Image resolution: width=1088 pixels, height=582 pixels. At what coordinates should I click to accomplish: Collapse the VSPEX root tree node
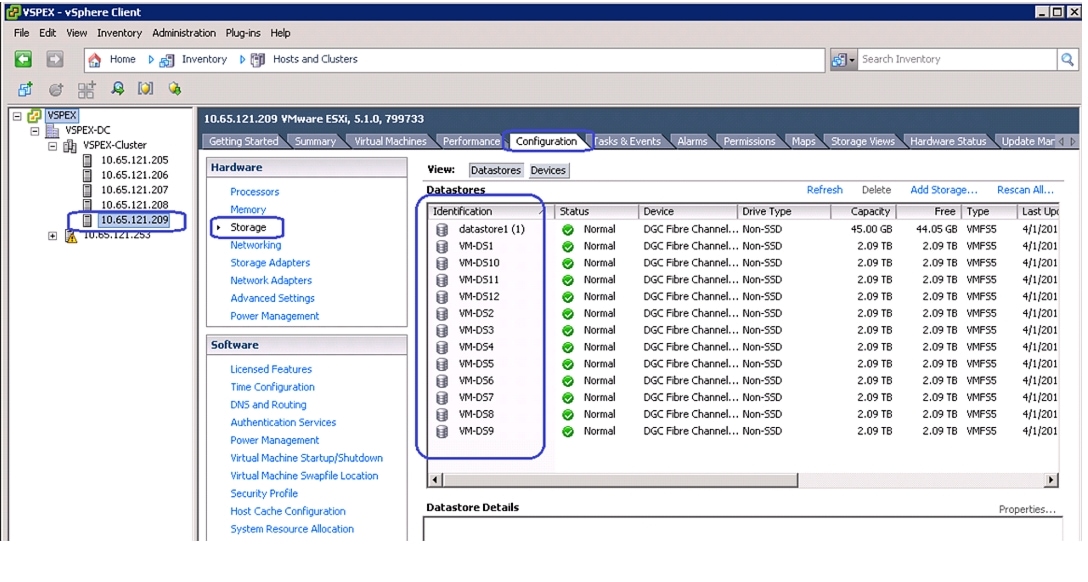17,116
